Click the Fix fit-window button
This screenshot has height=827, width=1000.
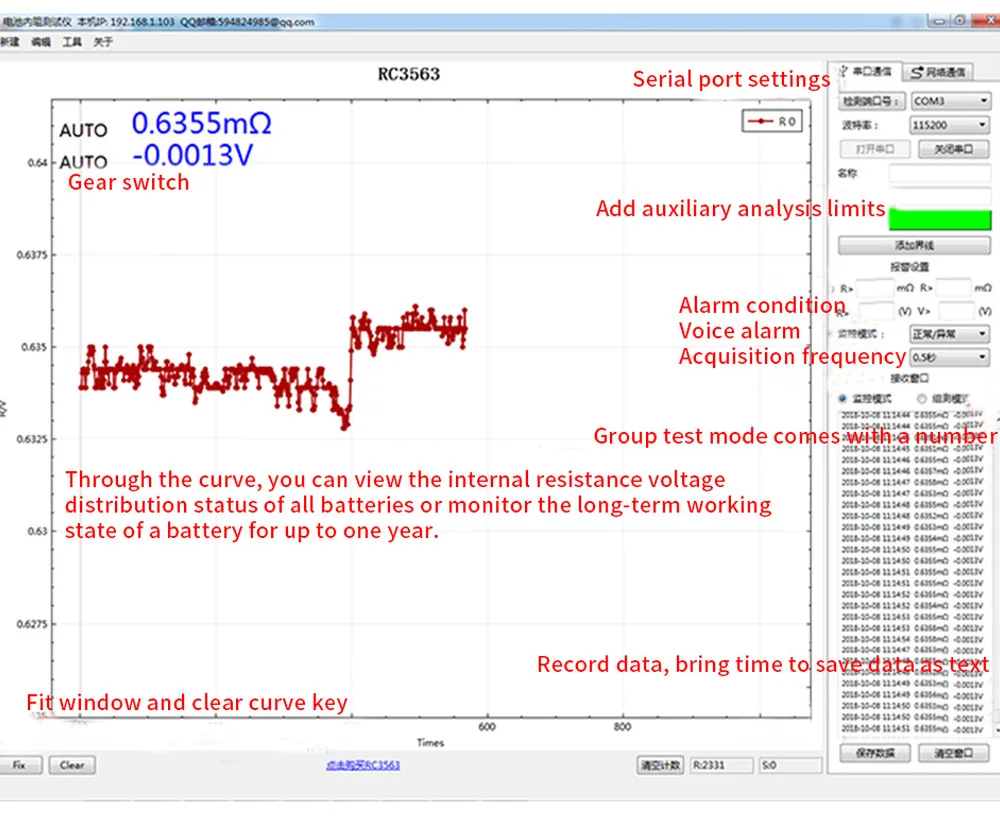[x=20, y=765]
